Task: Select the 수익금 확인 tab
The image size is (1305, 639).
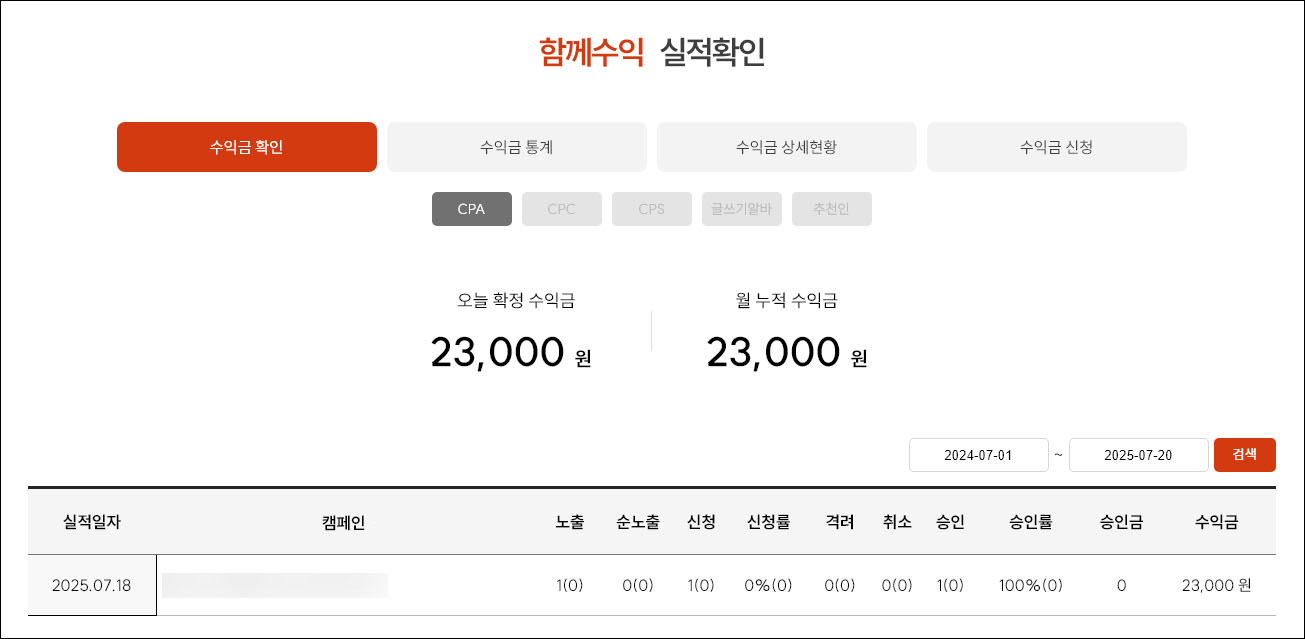Action: pyautogui.click(x=246, y=147)
